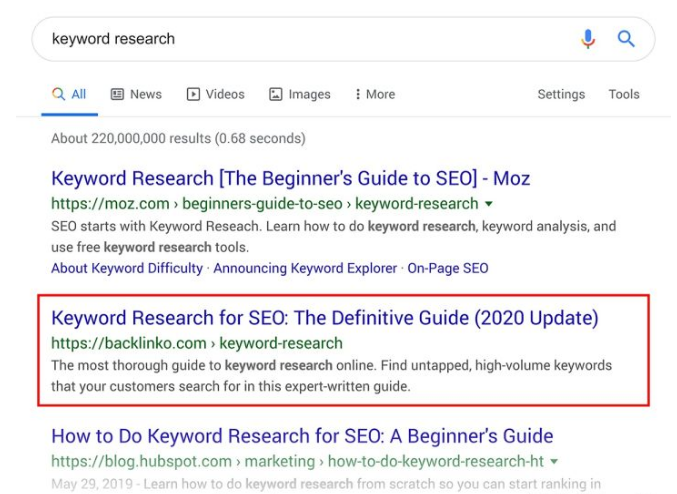Open the 'On-Page SEO' sitelink

[x=448, y=268]
